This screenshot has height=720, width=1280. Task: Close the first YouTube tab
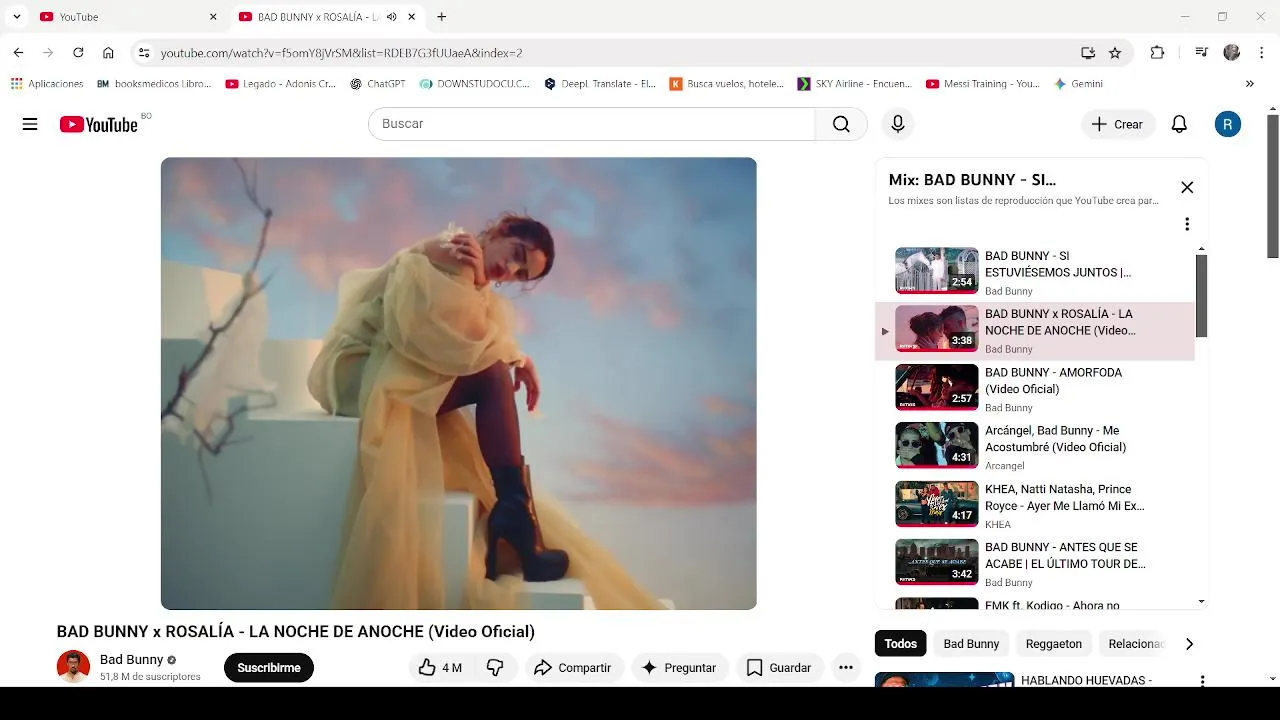[x=213, y=17]
